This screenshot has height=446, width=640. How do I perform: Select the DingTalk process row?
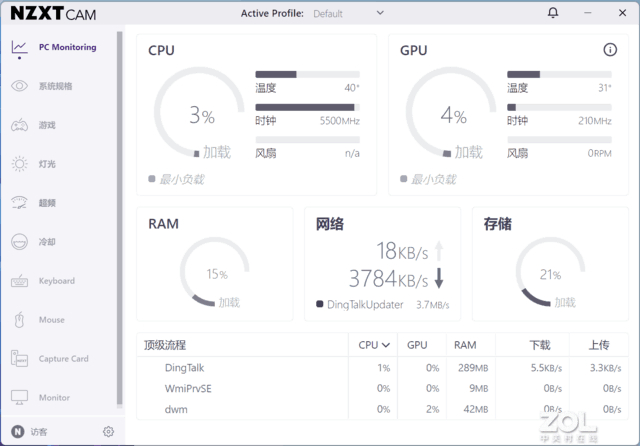pos(382,368)
